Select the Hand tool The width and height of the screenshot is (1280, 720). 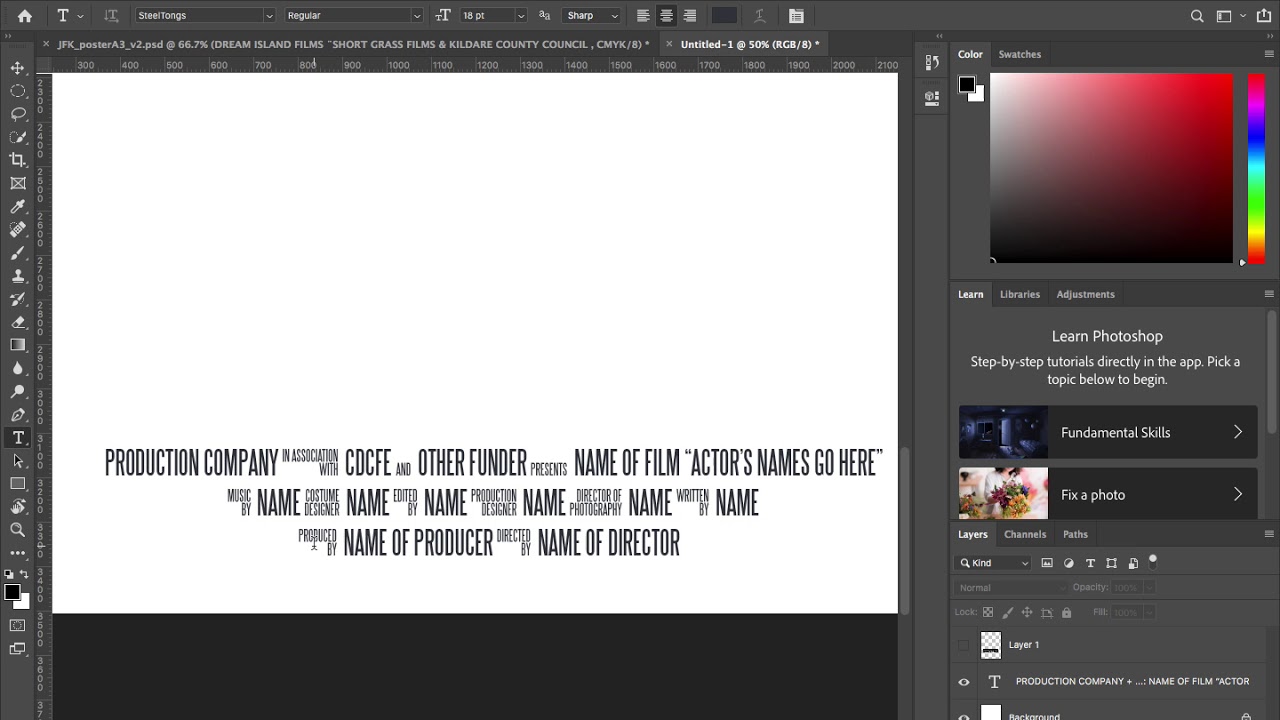tap(18, 507)
